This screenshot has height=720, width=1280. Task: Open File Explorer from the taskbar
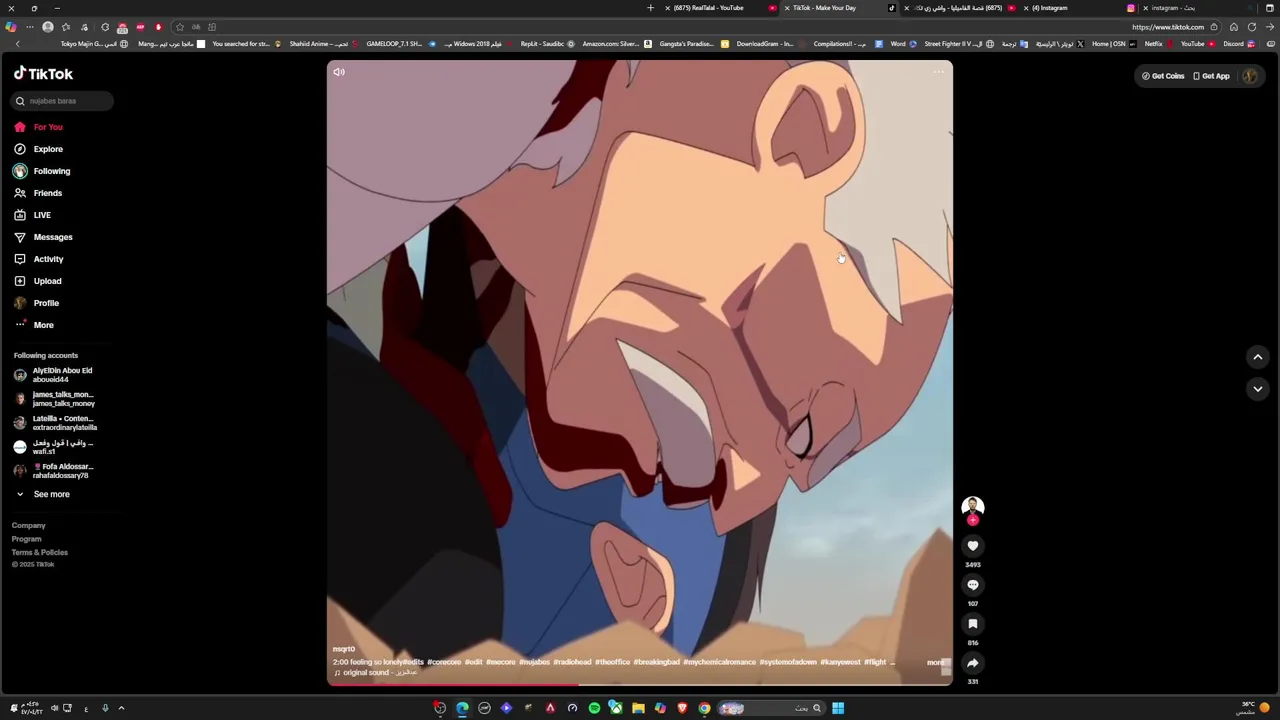coord(638,708)
